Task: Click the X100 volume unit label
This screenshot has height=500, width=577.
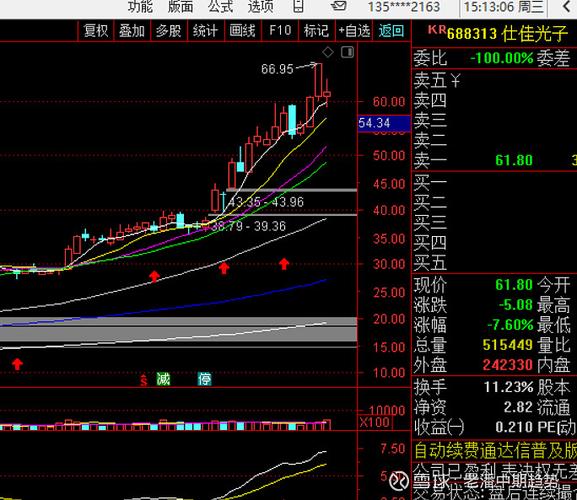Action: (x=374, y=422)
